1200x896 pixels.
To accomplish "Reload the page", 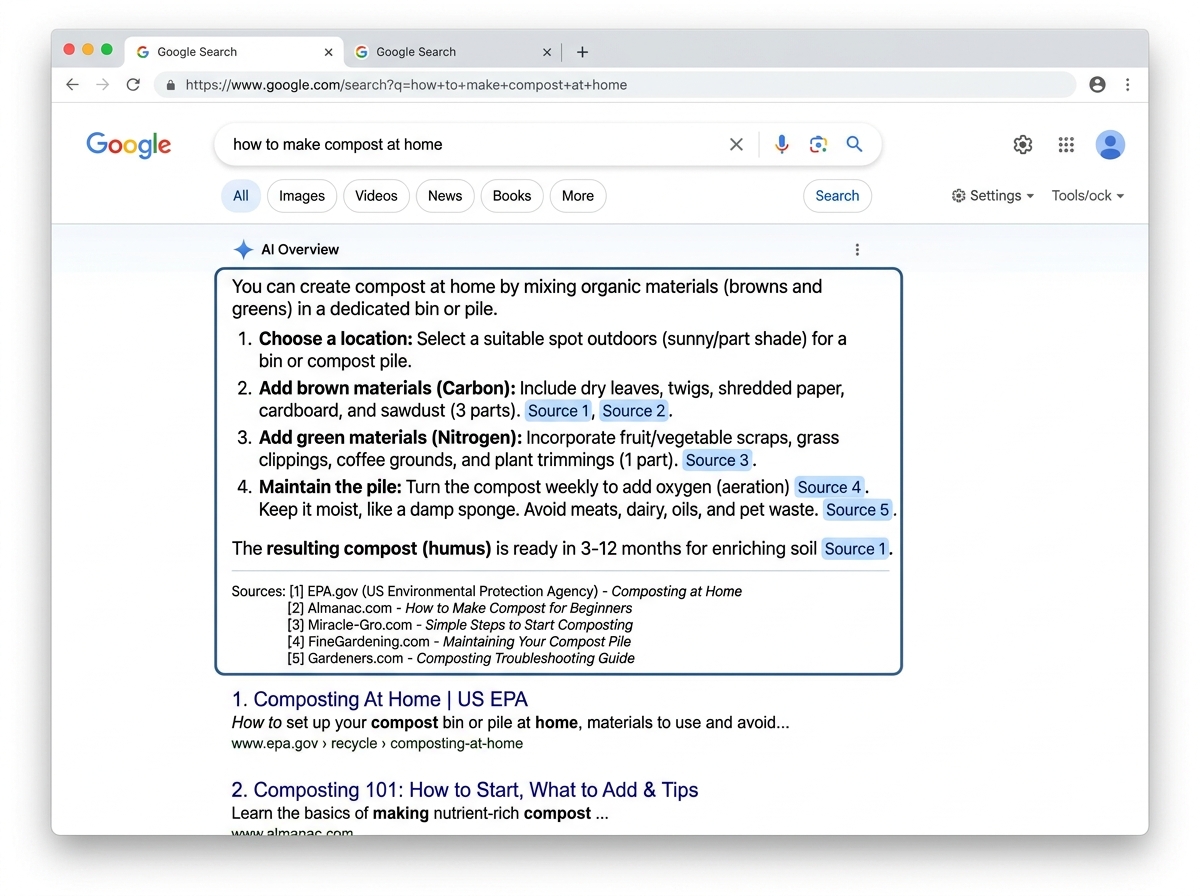I will point(133,84).
